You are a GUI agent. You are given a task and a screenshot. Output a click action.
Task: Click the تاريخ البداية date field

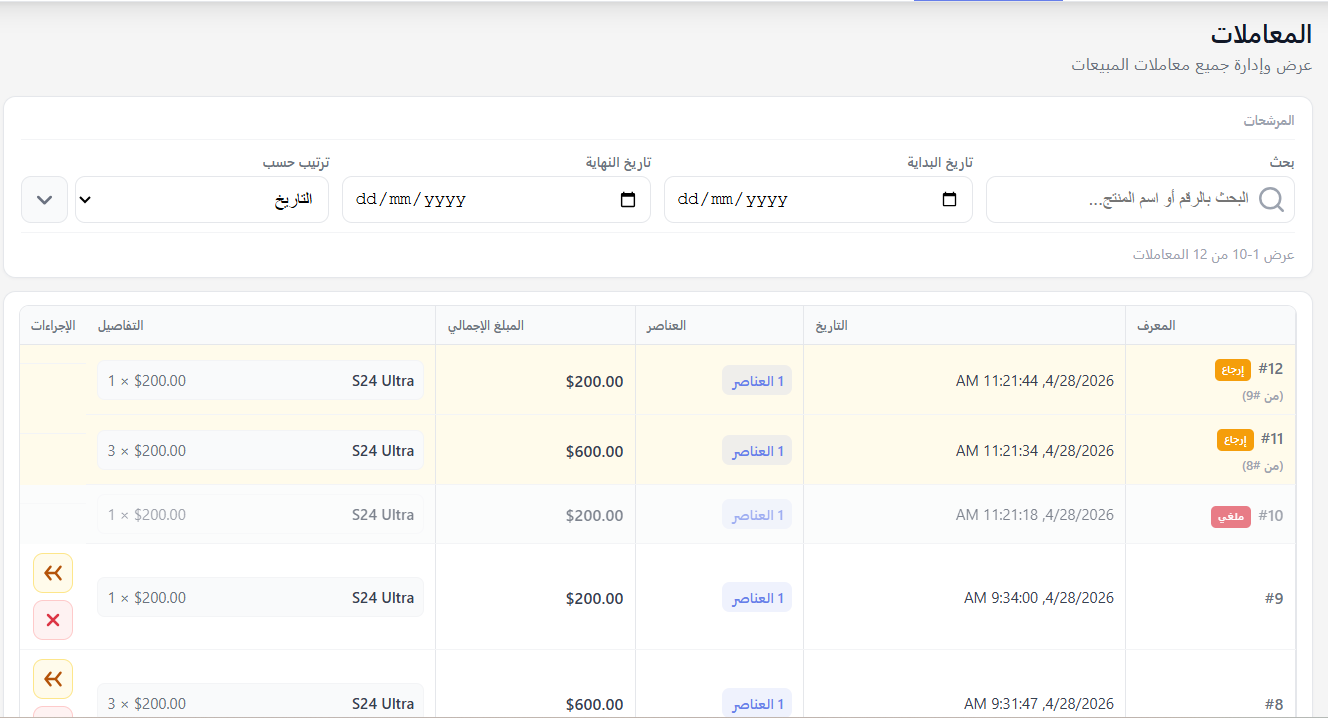[818, 199]
